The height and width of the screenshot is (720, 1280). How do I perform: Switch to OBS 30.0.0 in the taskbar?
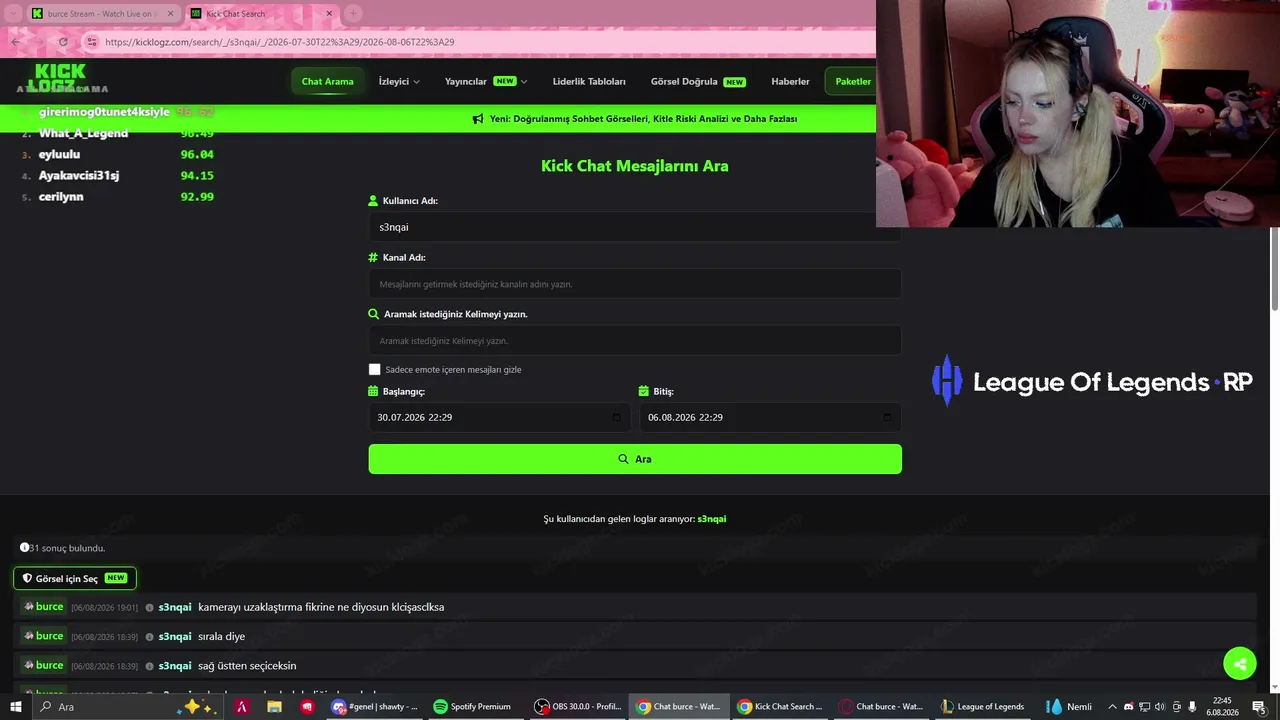click(x=578, y=707)
